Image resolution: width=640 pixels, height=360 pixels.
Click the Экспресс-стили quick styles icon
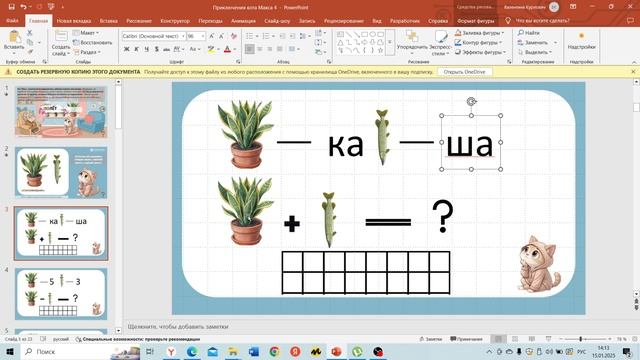point(441,37)
